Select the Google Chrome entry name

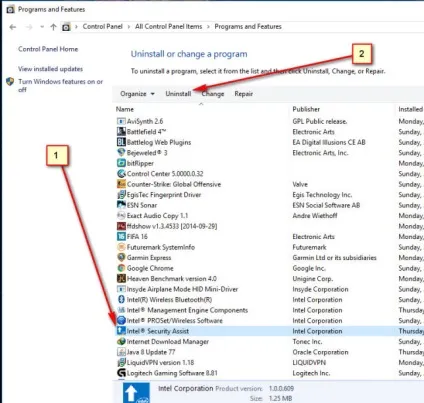[x=150, y=268]
